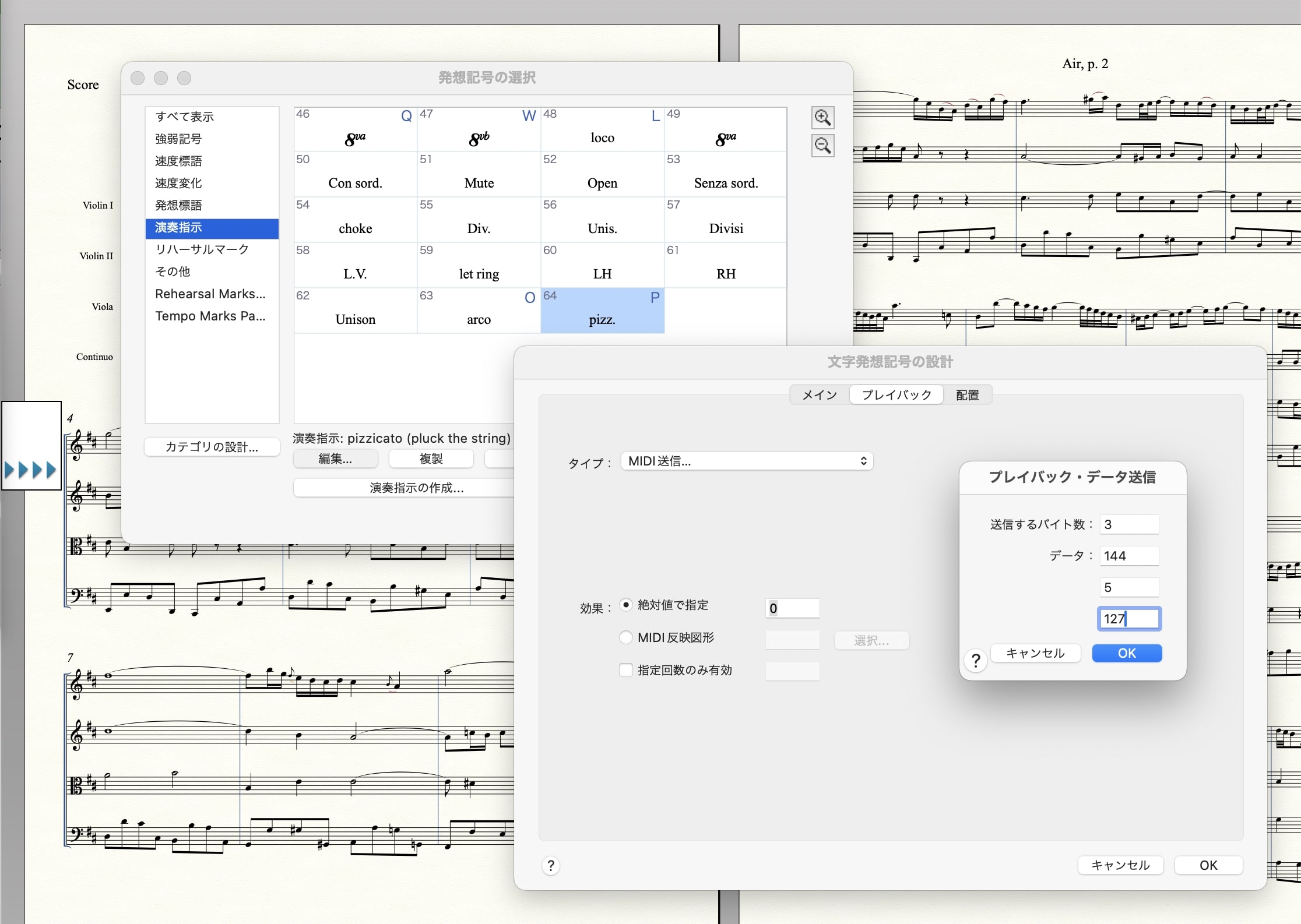
Task: Choose Tempo Marks Pa... category
Action: [x=212, y=316]
